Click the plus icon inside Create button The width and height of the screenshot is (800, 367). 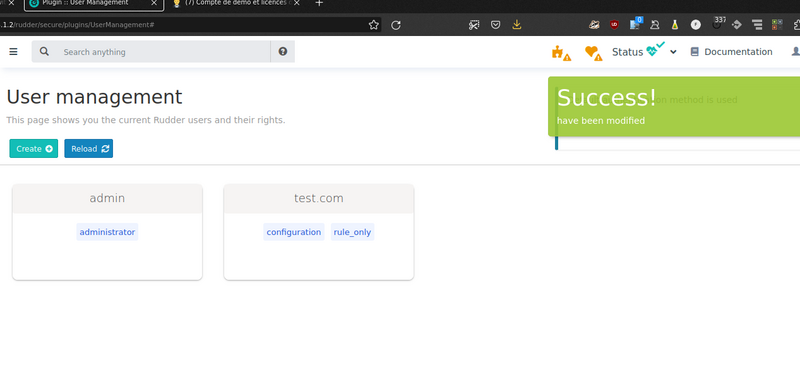pos(49,149)
